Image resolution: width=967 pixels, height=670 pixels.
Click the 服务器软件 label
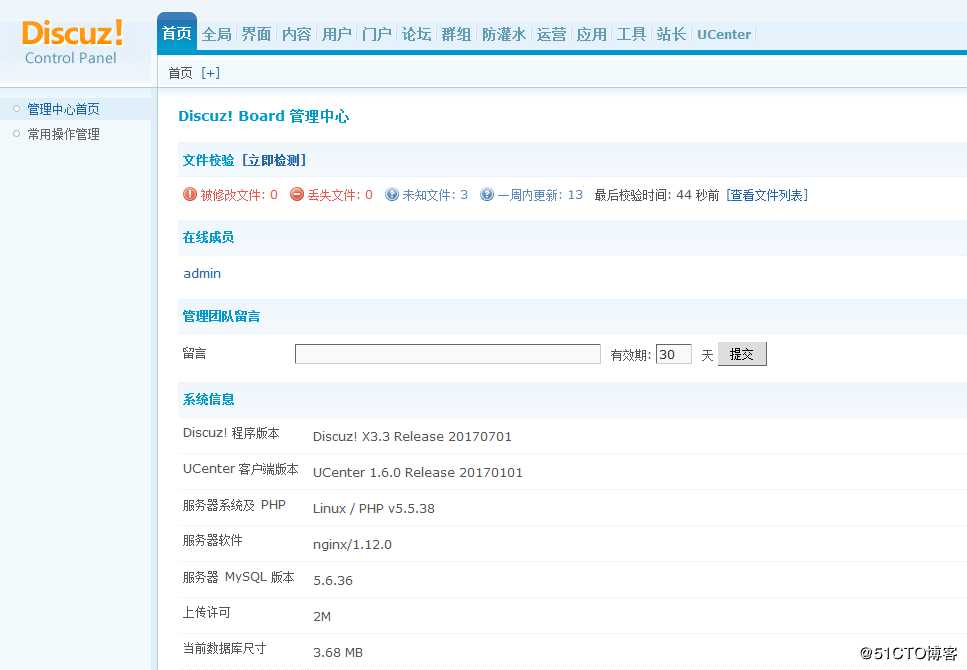[213, 541]
